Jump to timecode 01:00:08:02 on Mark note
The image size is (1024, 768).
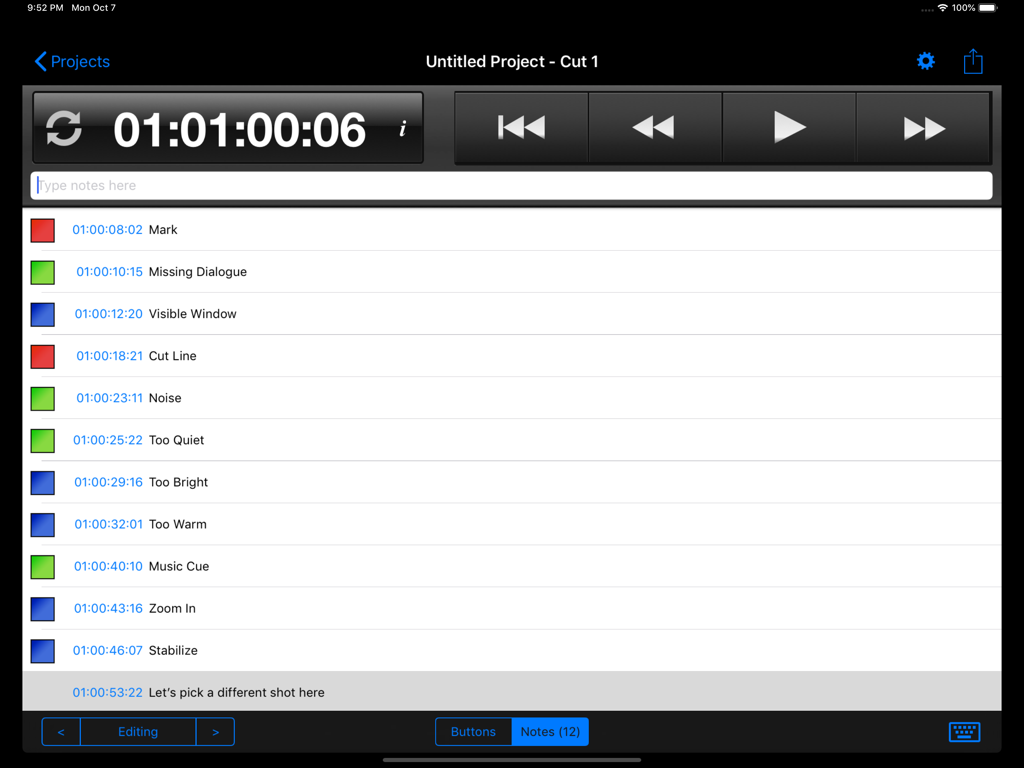click(109, 229)
